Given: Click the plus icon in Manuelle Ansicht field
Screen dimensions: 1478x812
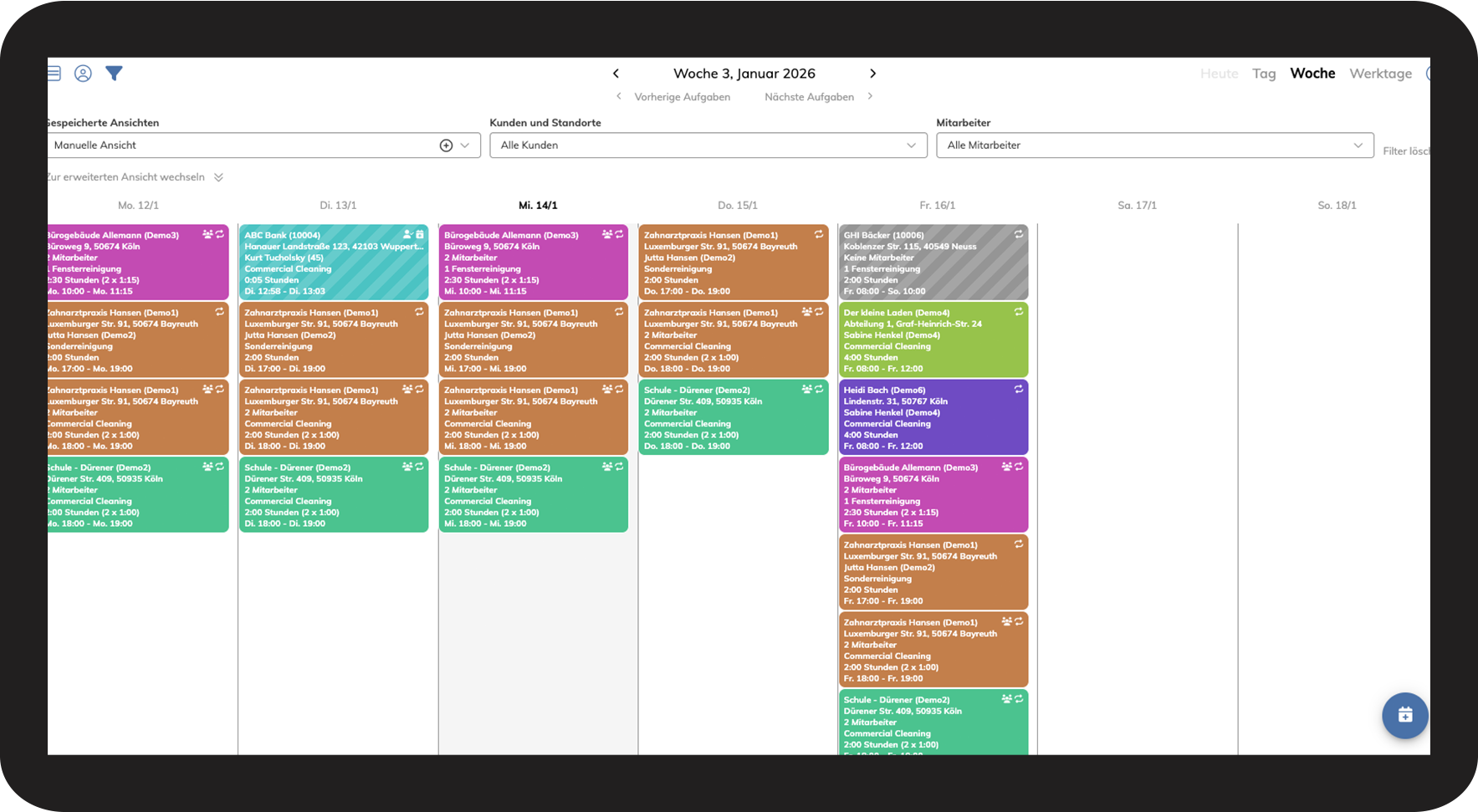Looking at the screenshot, I should pos(446,146).
